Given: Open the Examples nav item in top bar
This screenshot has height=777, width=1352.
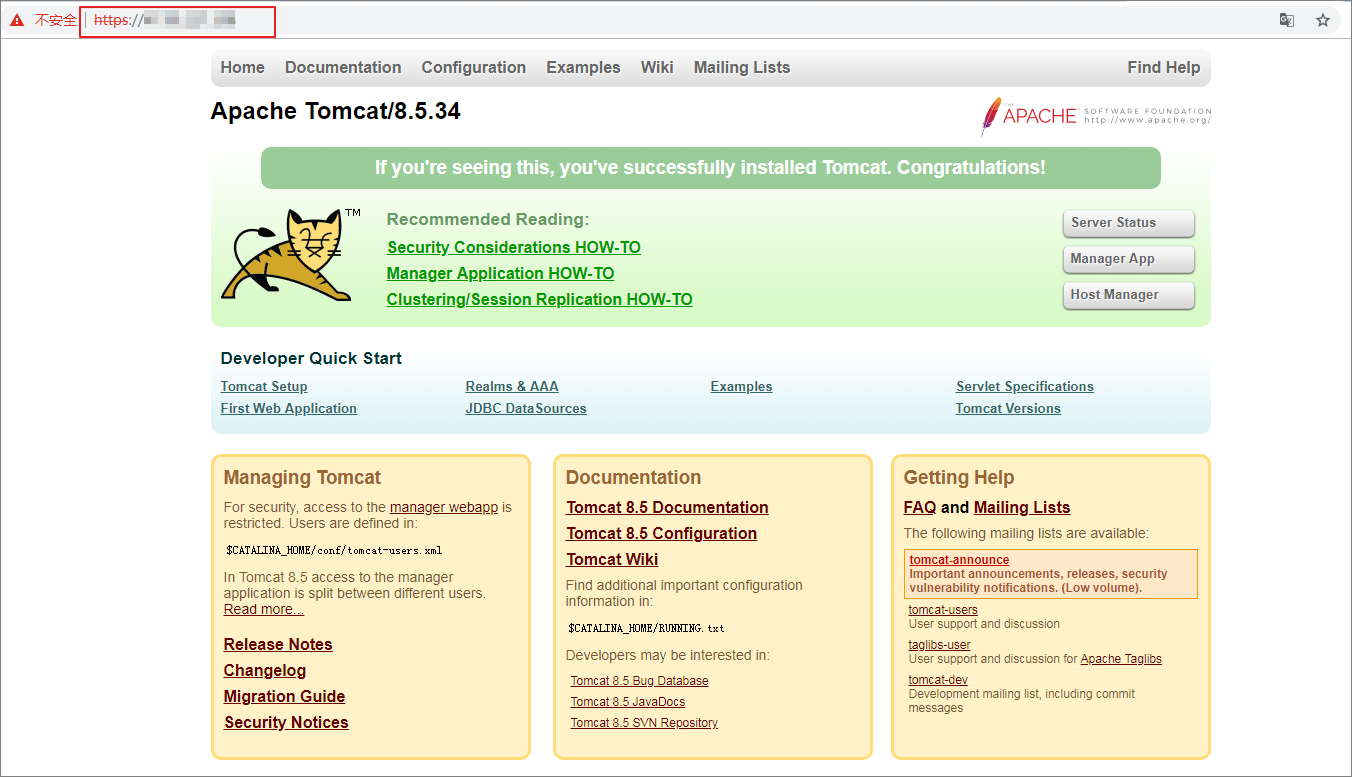Looking at the screenshot, I should [x=583, y=67].
